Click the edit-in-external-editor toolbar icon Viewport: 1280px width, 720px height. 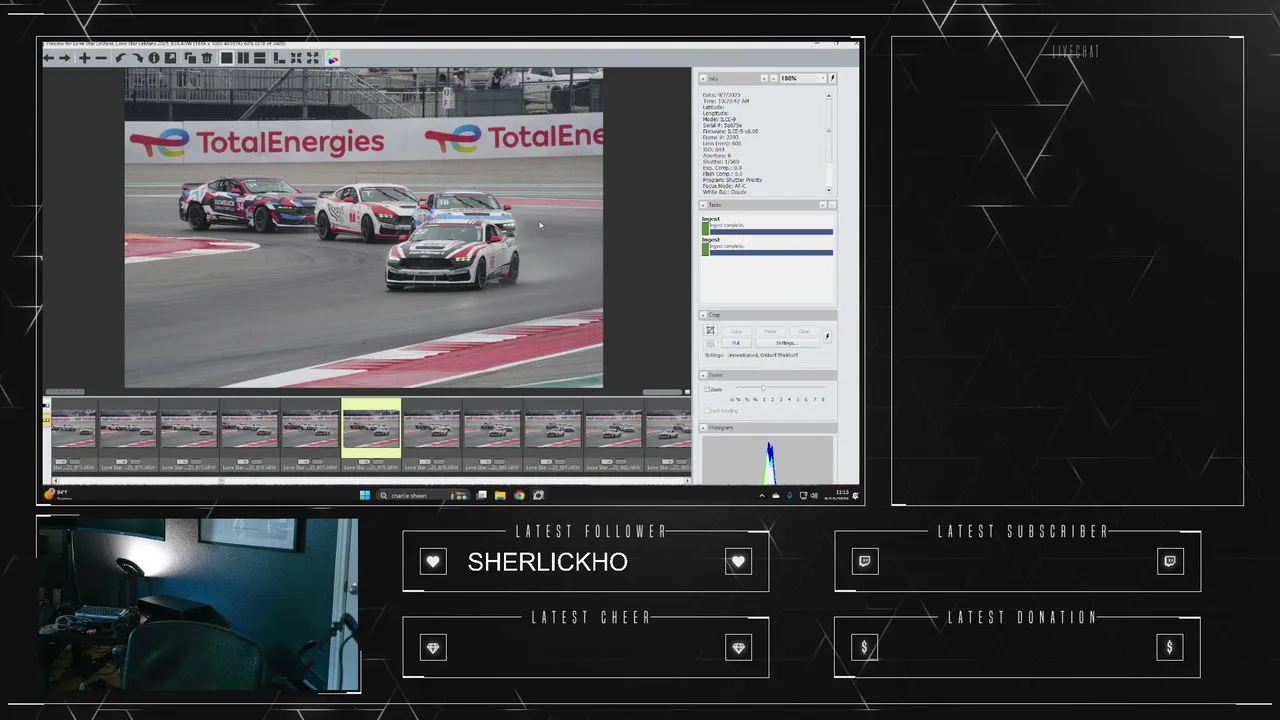tap(170, 58)
